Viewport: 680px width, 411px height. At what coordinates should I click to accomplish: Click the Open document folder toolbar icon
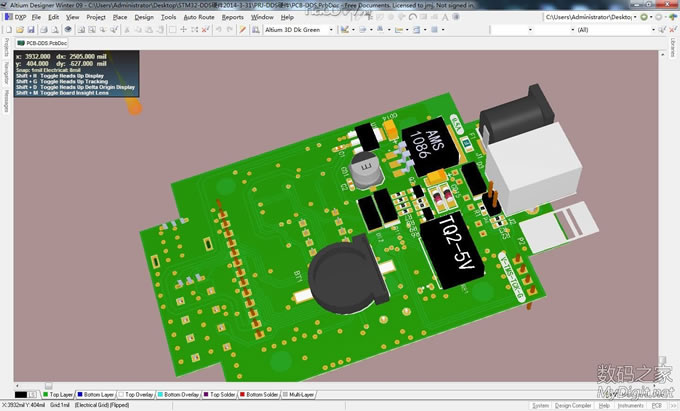pyautogui.click(x=19, y=30)
